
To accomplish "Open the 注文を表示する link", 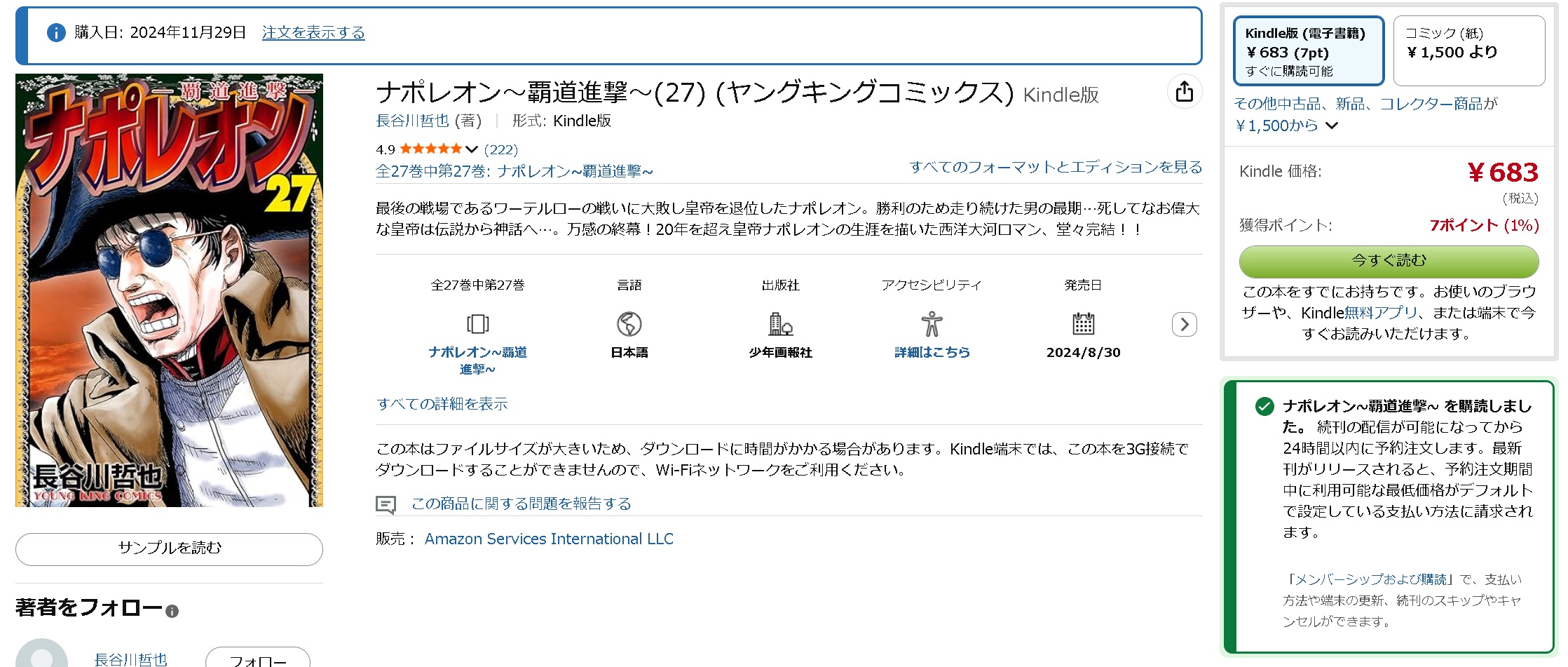I will point(313,33).
